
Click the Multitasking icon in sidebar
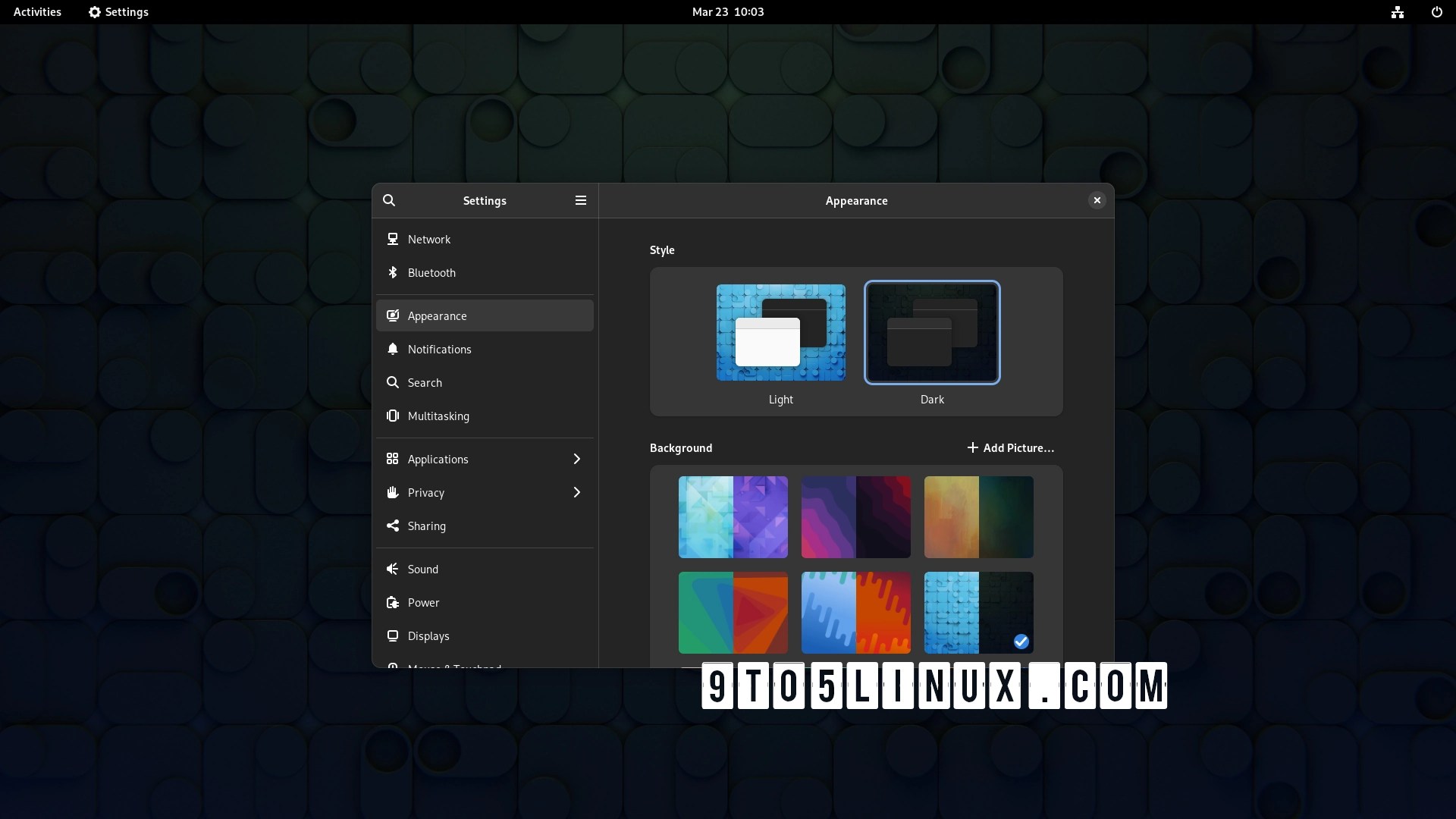[x=393, y=416]
